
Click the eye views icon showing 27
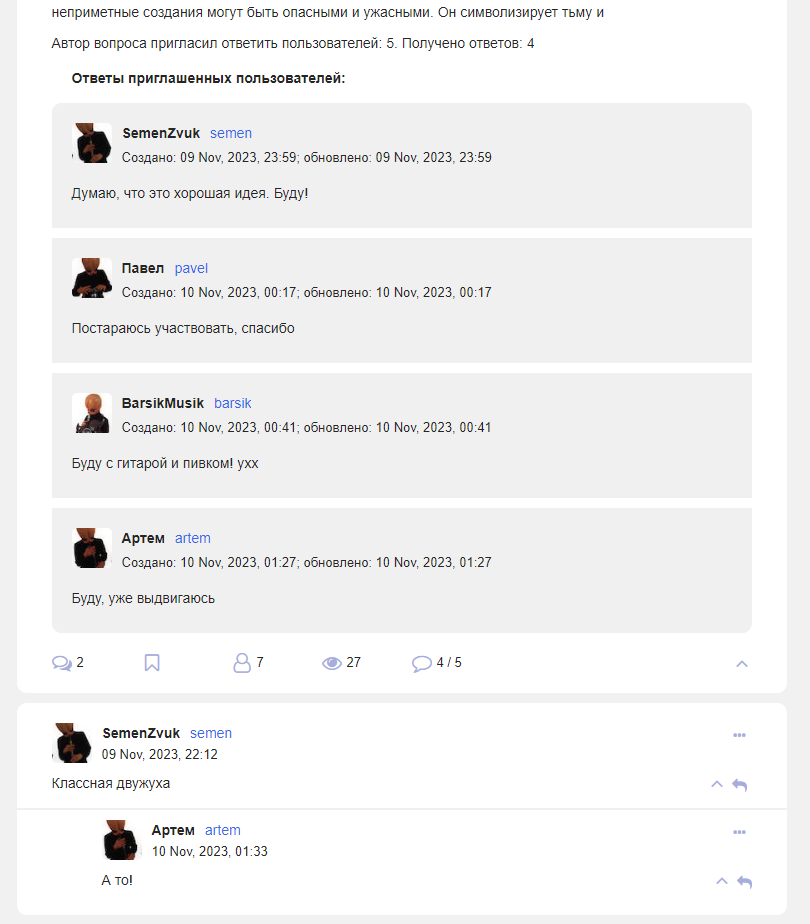332,664
